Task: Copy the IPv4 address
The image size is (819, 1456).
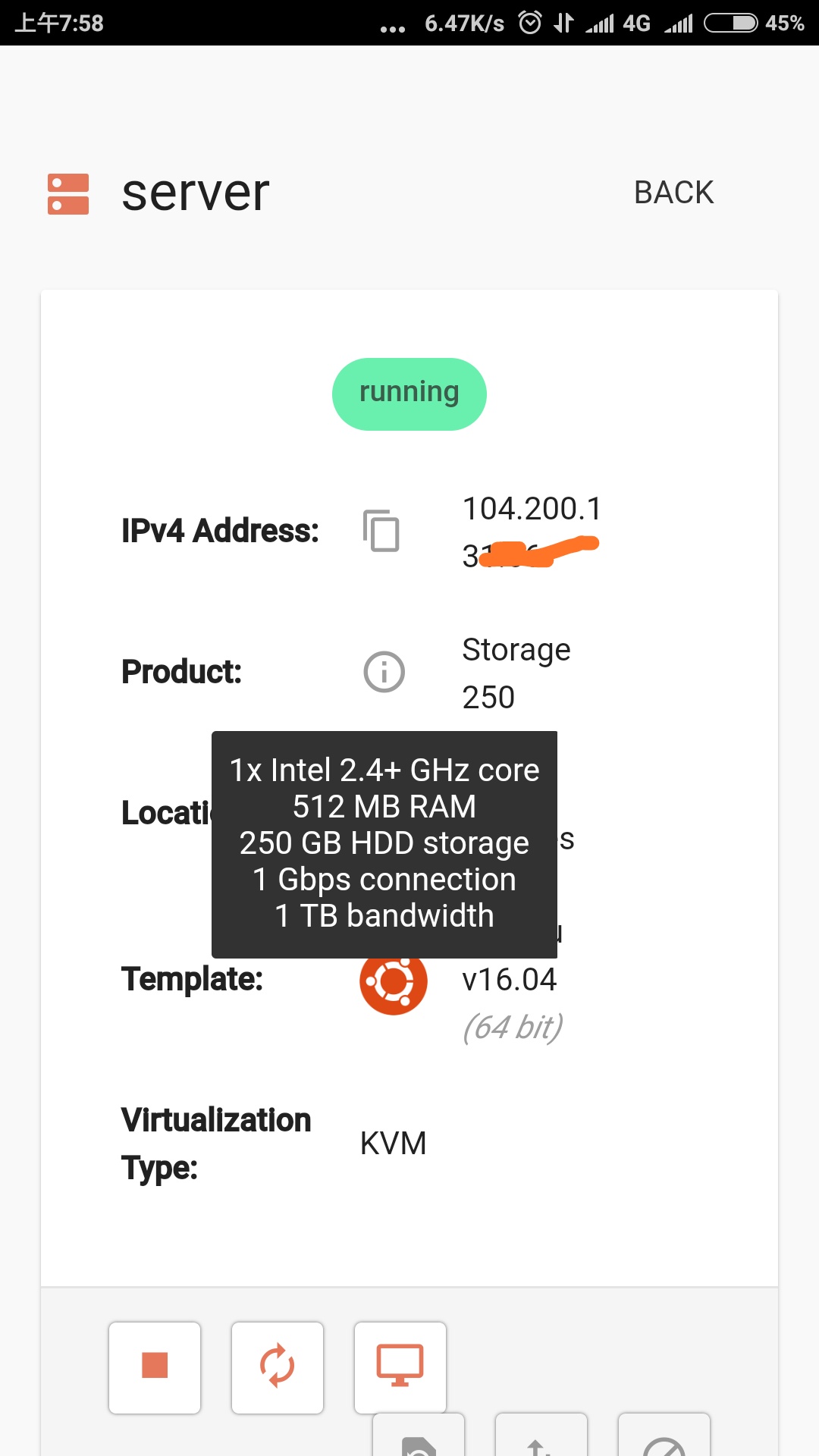Action: click(x=381, y=531)
